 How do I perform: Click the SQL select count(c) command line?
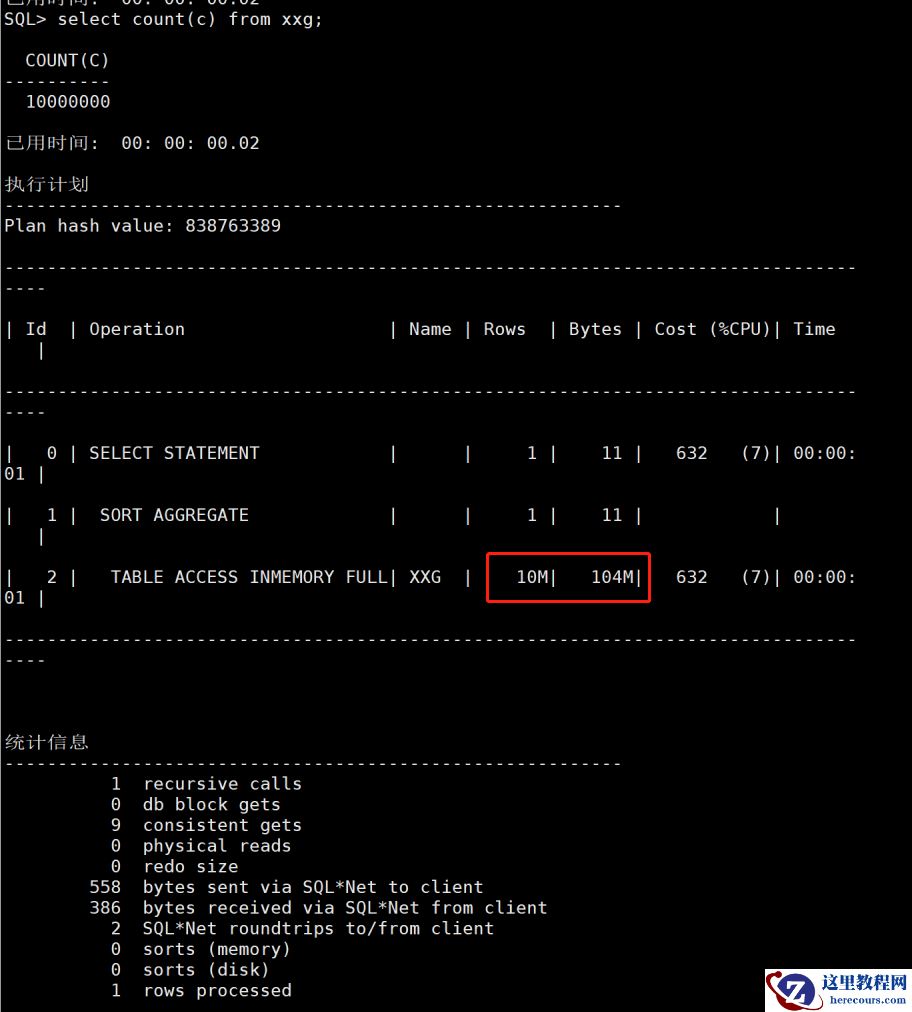click(x=163, y=19)
